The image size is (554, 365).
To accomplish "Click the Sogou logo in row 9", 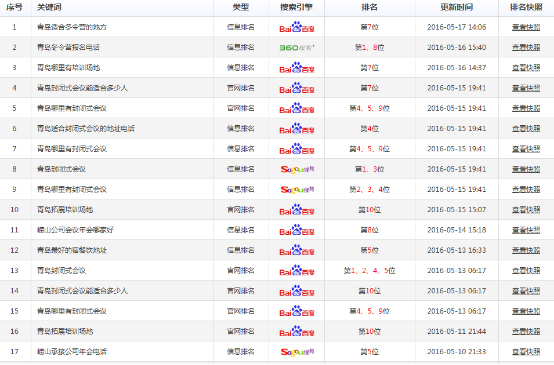I will [297, 190].
